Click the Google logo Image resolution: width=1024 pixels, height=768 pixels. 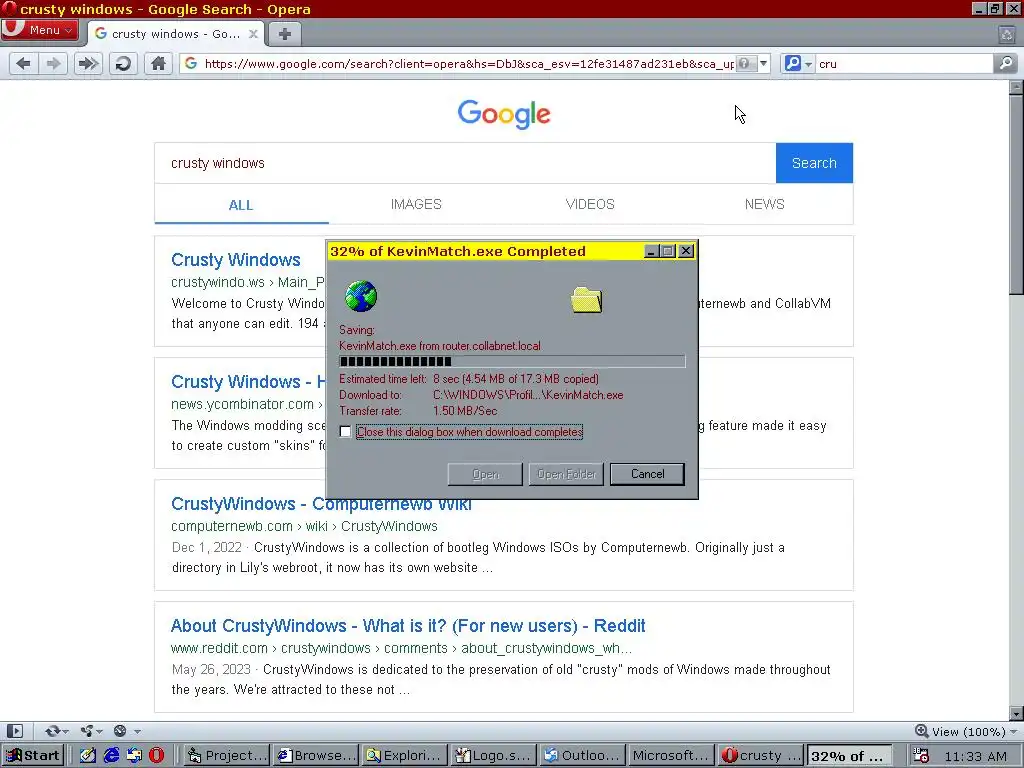pos(504,114)
